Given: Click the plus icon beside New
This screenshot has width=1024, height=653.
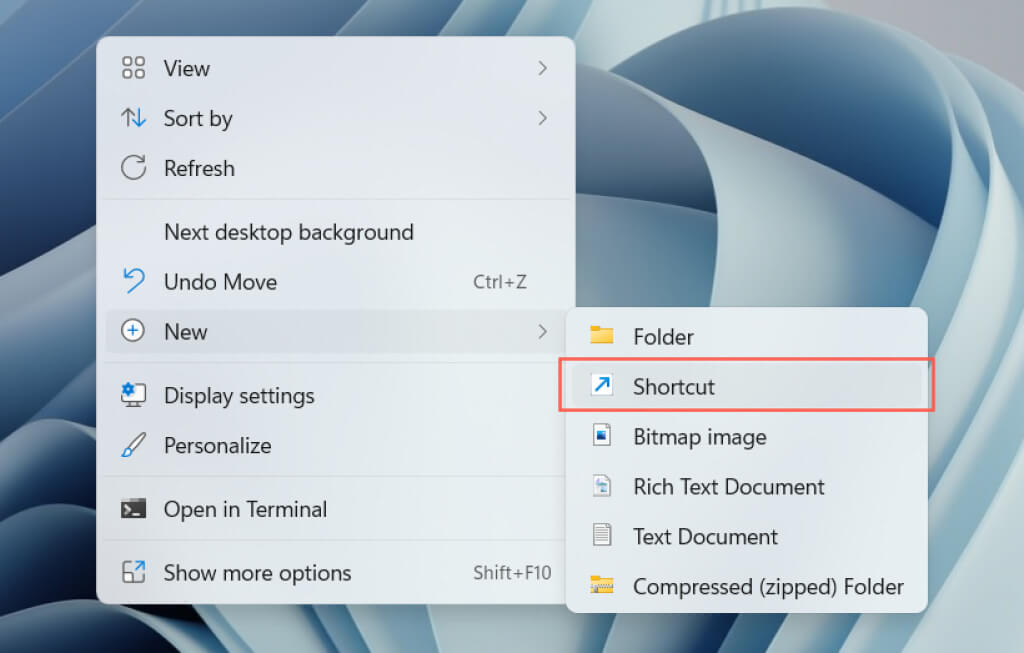Looking at the screenshot, I should (133, 331).
